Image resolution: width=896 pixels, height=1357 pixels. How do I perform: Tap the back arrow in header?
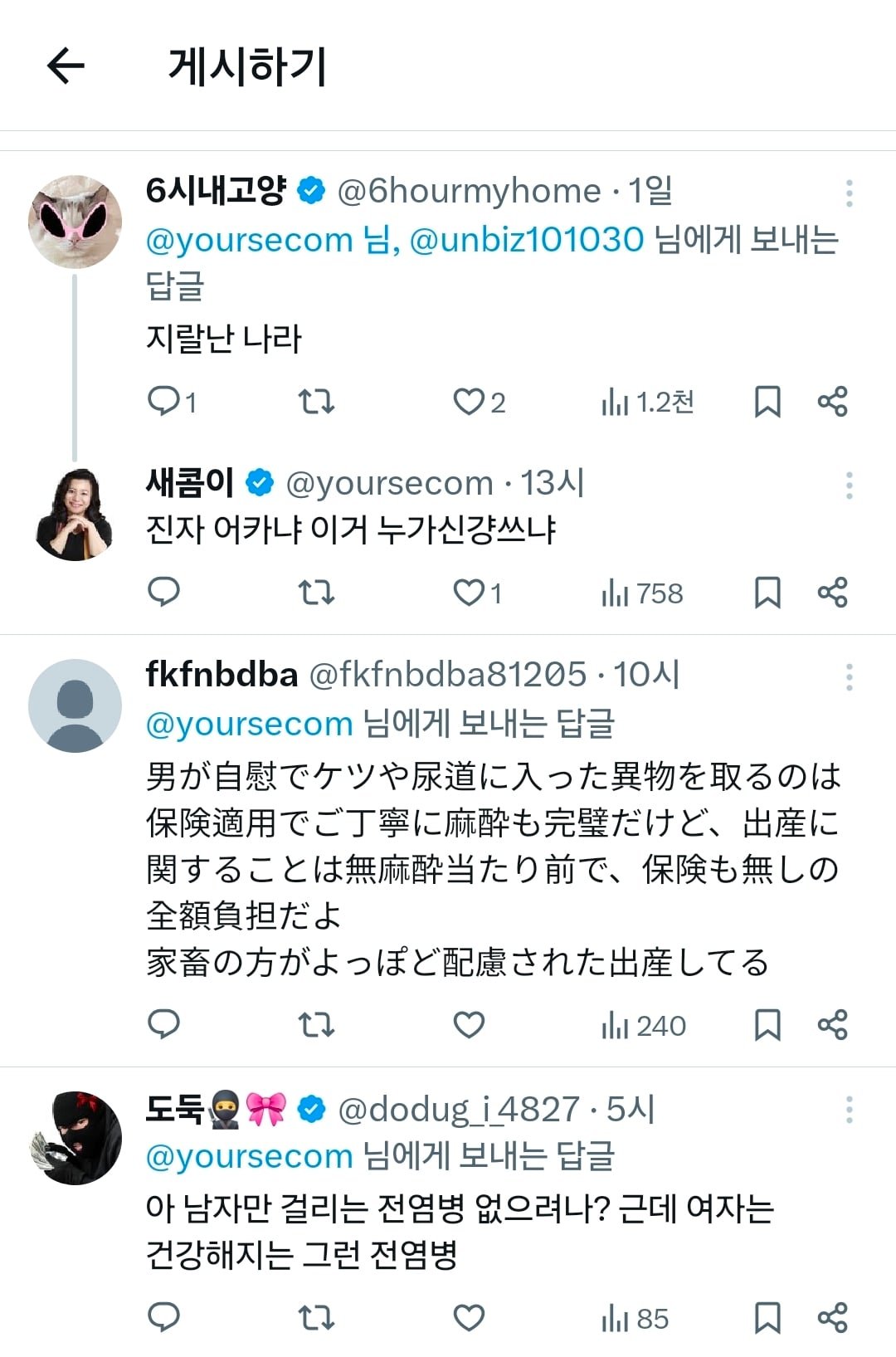tap(66, 66)
